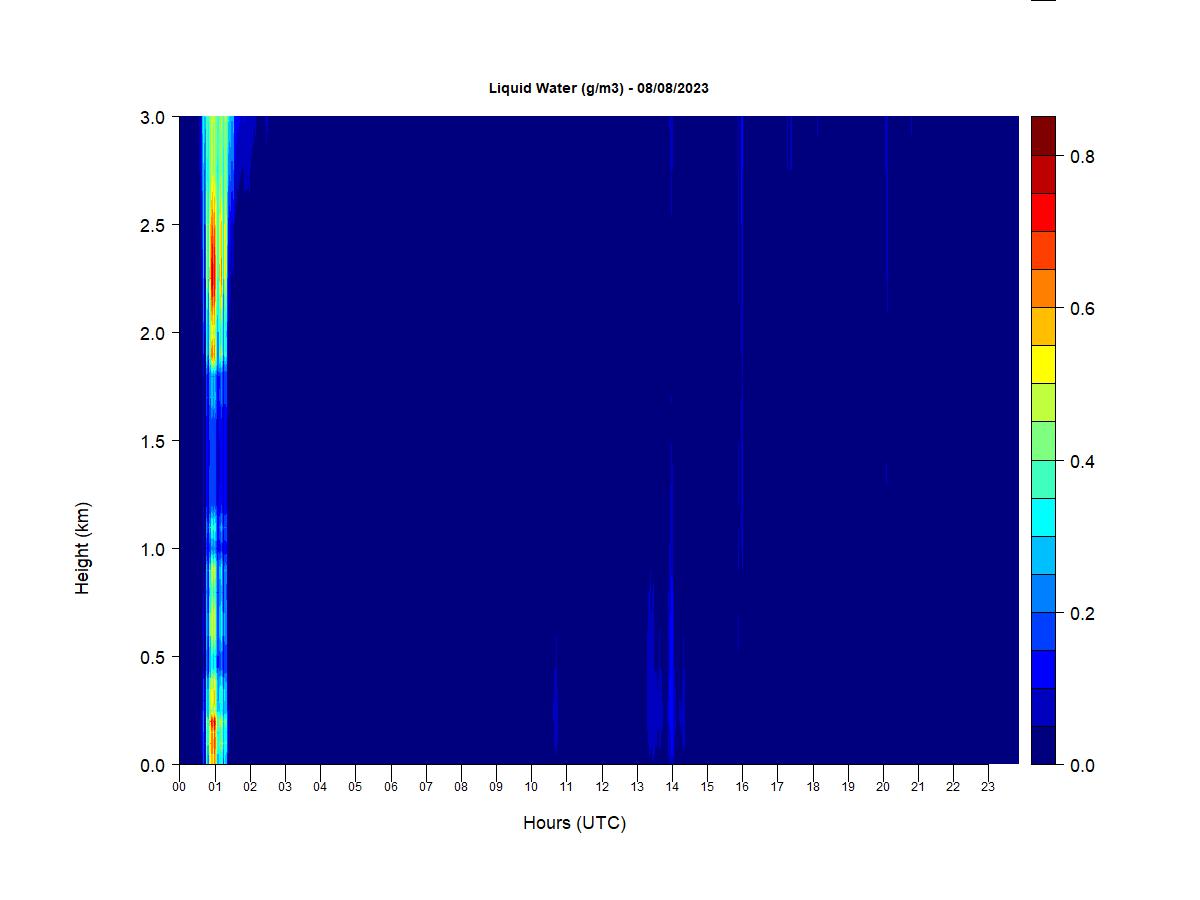Click the 'Hours (UTC)' x-axis label
Screen dimensions: 1200x900
(x=574, y=823)
